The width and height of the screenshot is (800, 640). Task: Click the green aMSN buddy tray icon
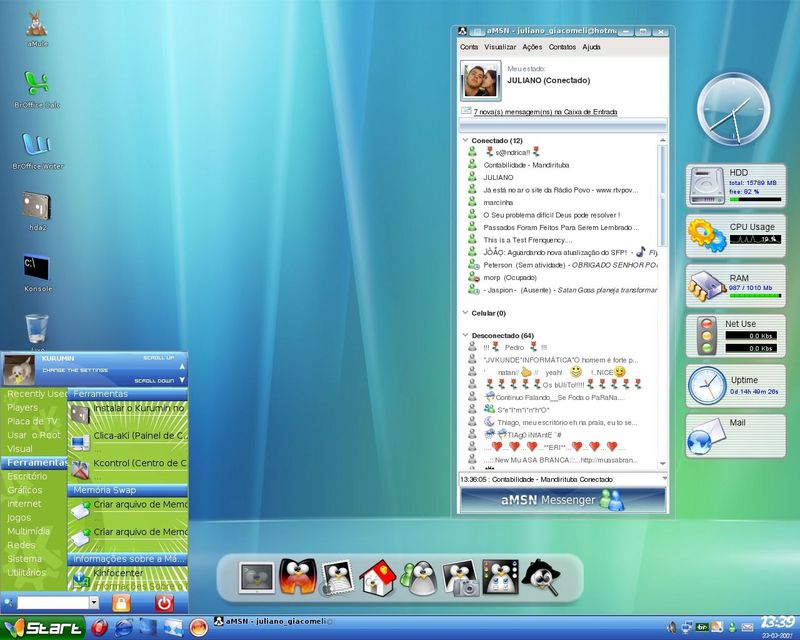click(x=732, y=627)
